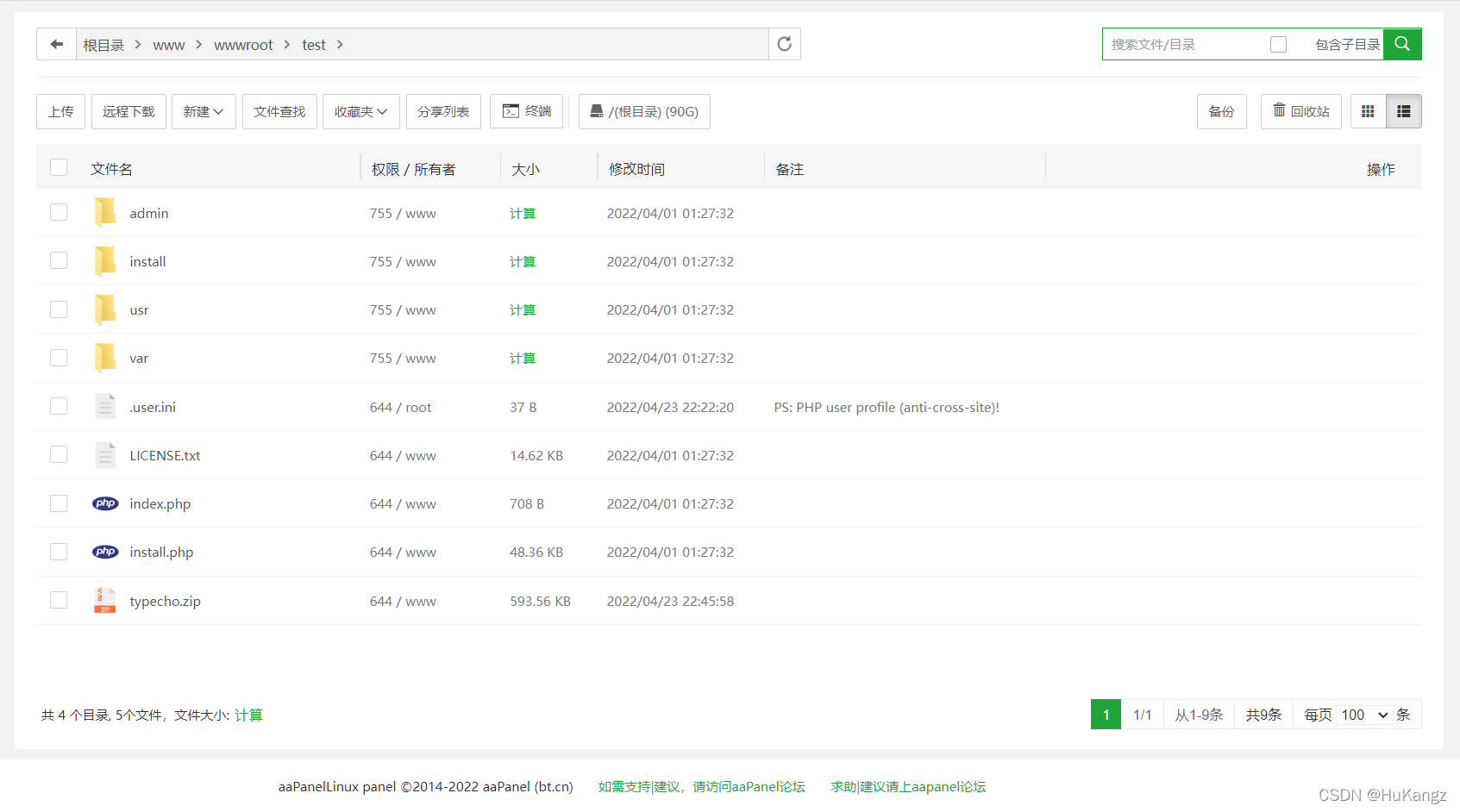Calculate size of the admin folder
This screenshot has height=812, width=1460.
(523, 213)
